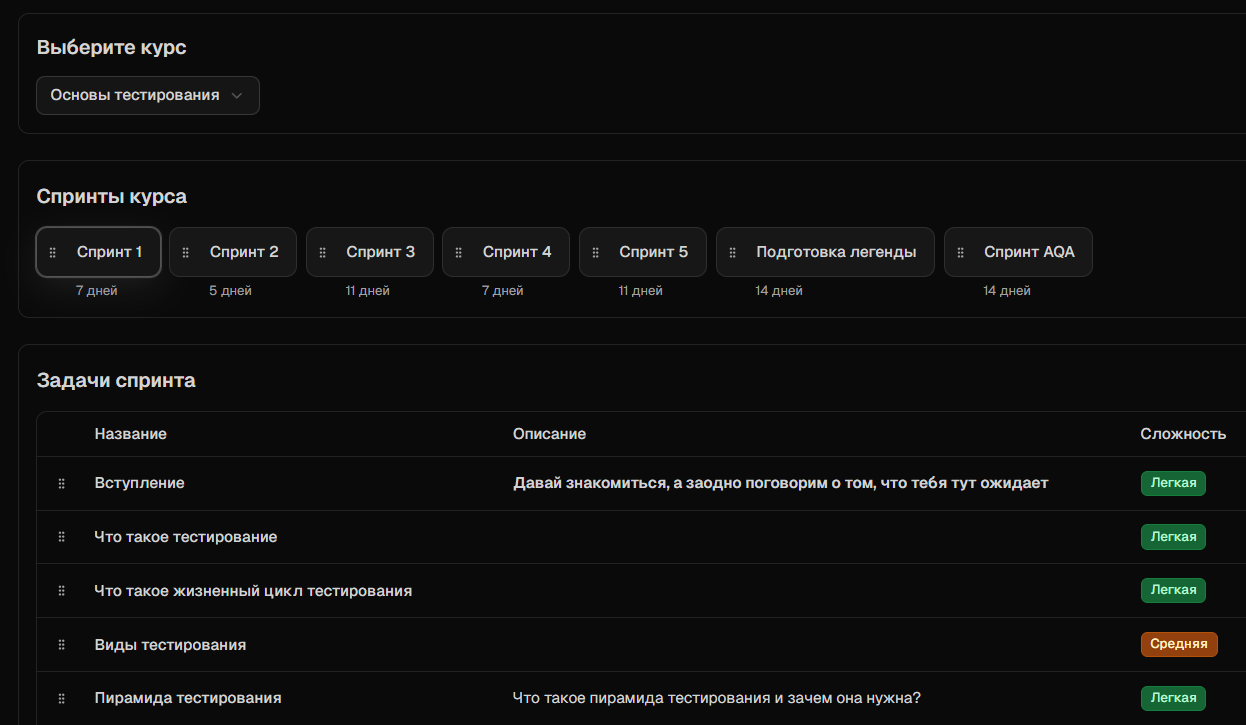Open the Подготовка легенды sprint
Viewport: 1246px width, 725px height.
(x=835, y=252)
